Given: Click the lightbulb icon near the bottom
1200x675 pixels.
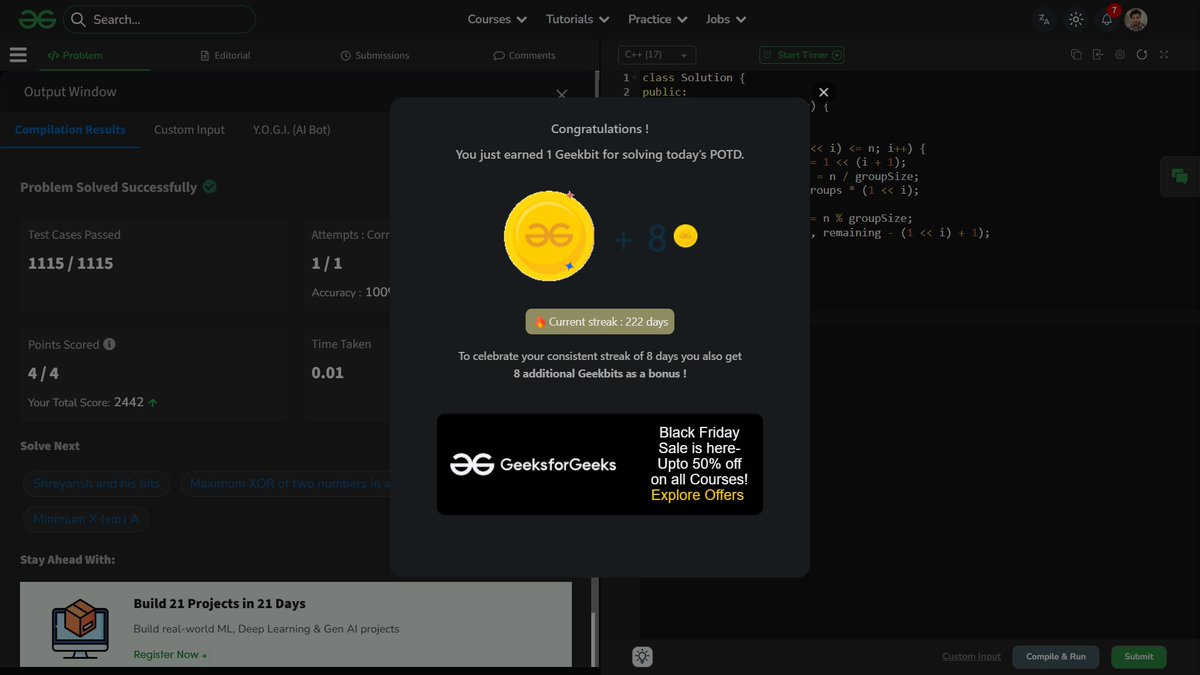Looking at the screenshot, I should point(642,656).
